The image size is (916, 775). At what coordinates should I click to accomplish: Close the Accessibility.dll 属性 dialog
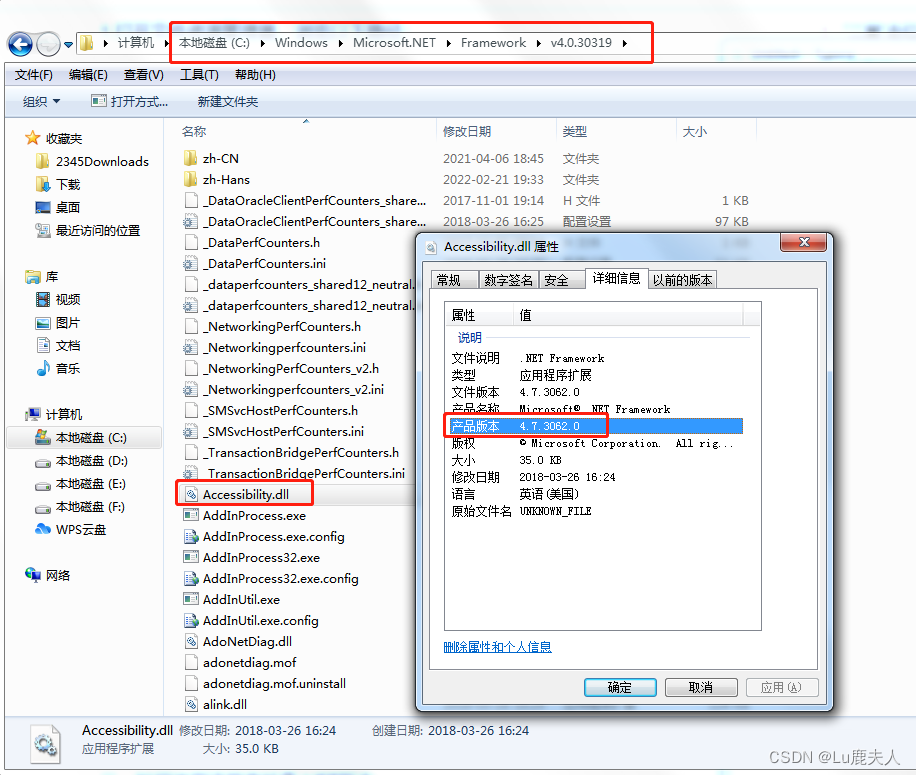804,242
